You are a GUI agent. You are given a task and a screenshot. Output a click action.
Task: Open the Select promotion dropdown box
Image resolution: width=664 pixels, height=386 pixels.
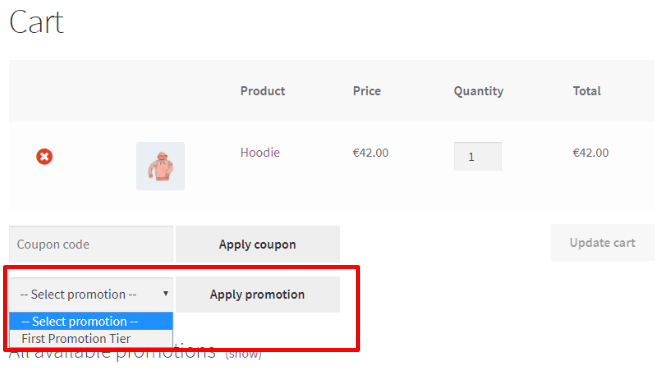coord(91,295)
